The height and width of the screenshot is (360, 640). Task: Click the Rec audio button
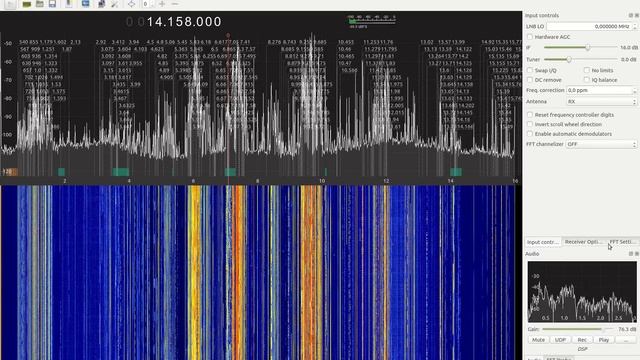[x=582, y=340]
